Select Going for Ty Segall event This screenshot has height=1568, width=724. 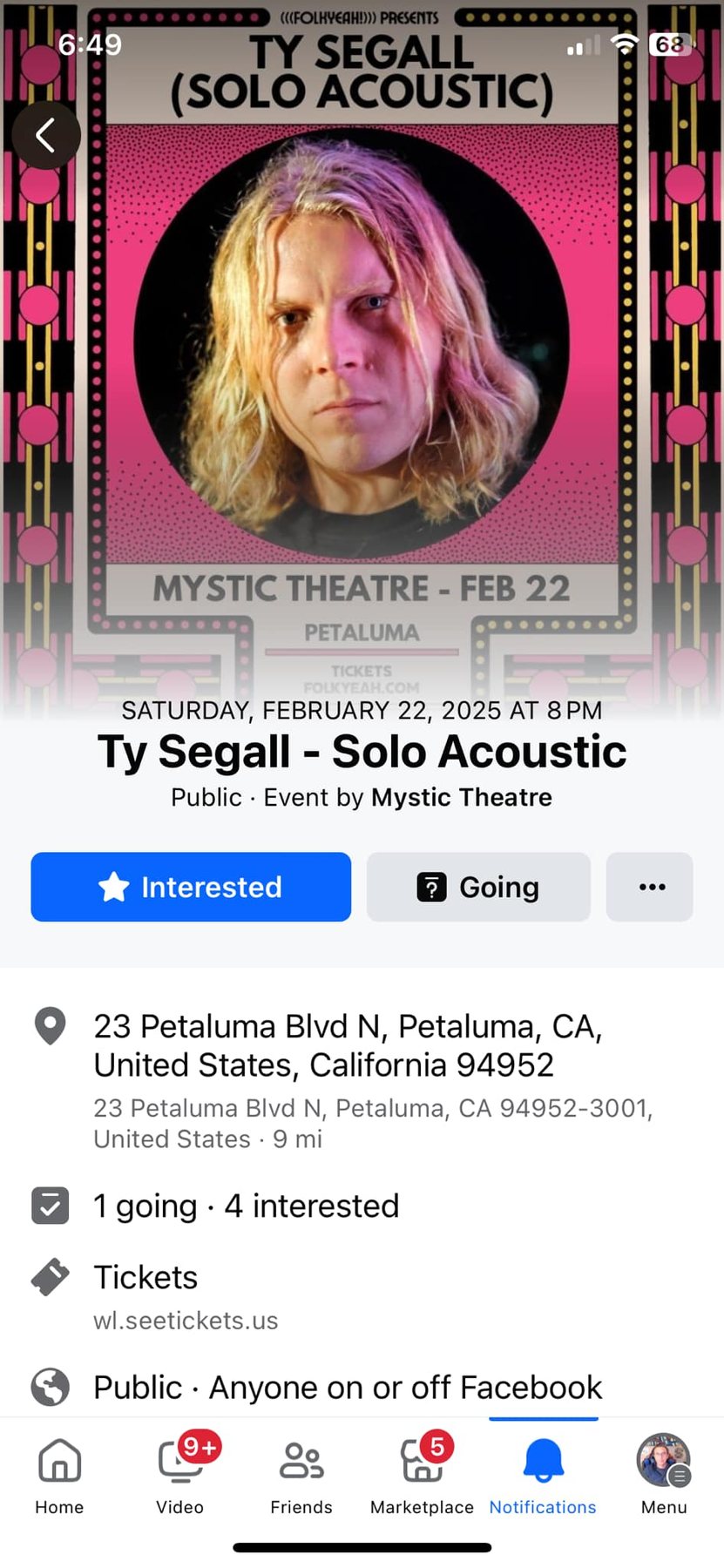point(478,887)
